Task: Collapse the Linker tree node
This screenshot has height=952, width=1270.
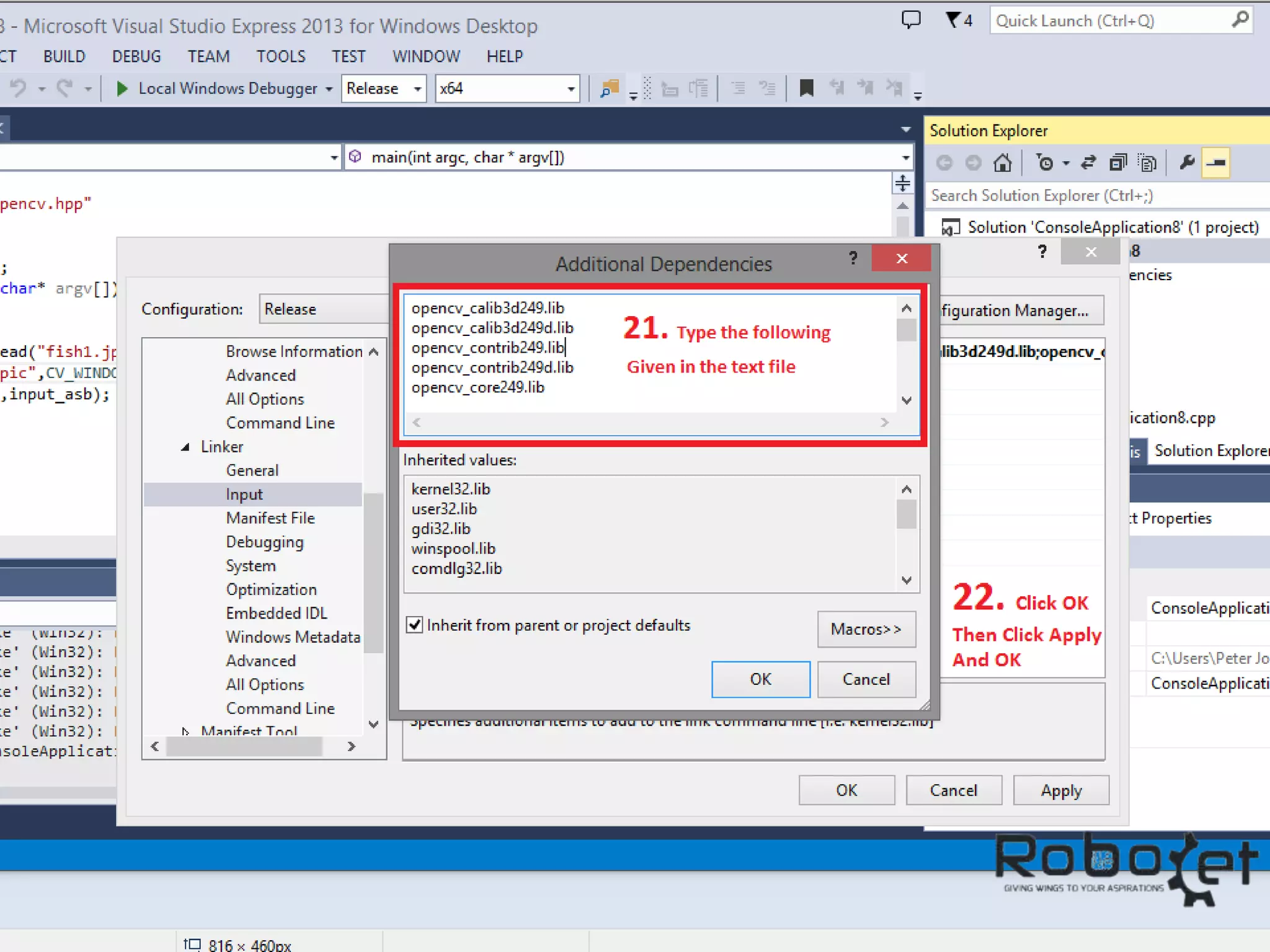Action: (185, 447)
